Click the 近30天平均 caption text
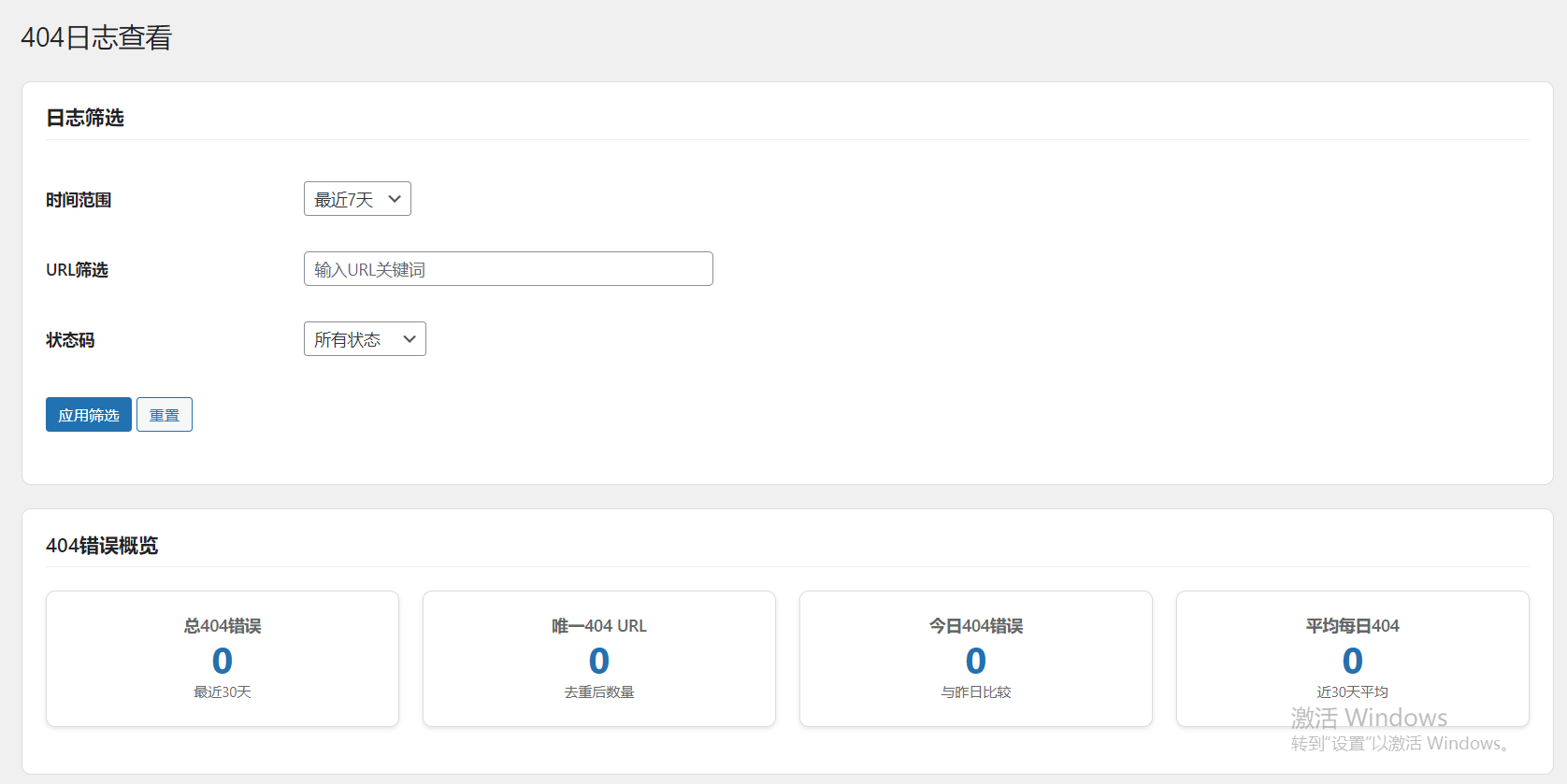 click(1353, 692)
